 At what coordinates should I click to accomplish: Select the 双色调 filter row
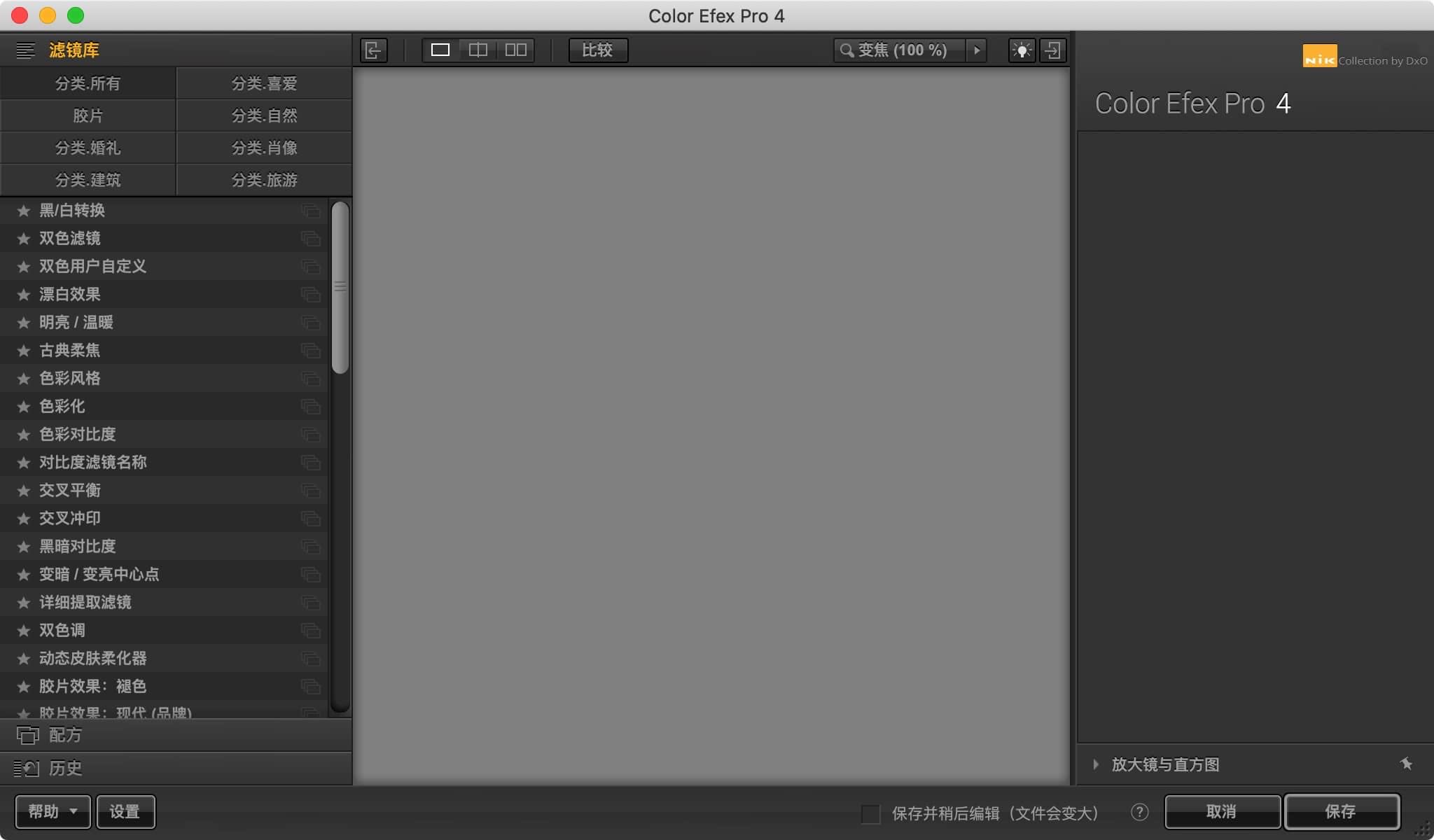164,630
